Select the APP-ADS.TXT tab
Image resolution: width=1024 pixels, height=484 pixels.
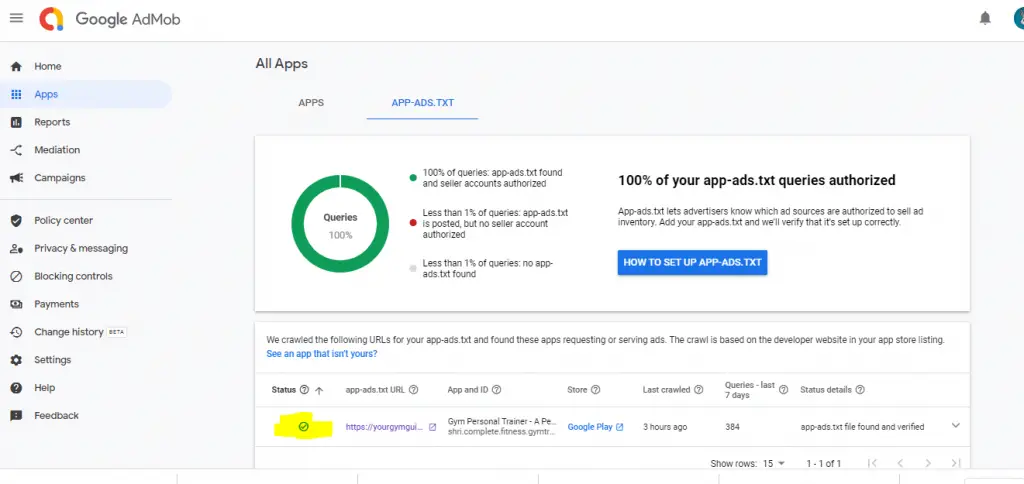423,103
